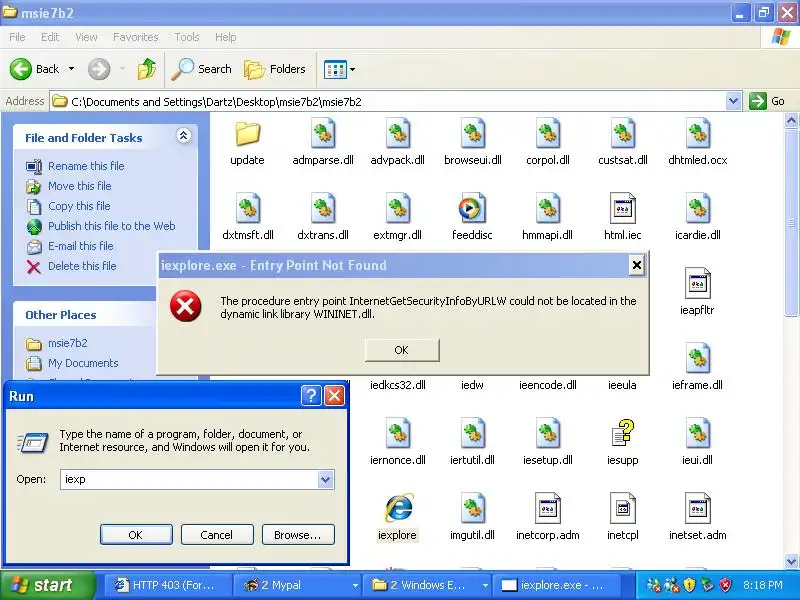Expand the Mypal taskbar group
Screen dimensions: 800x600
355,586
